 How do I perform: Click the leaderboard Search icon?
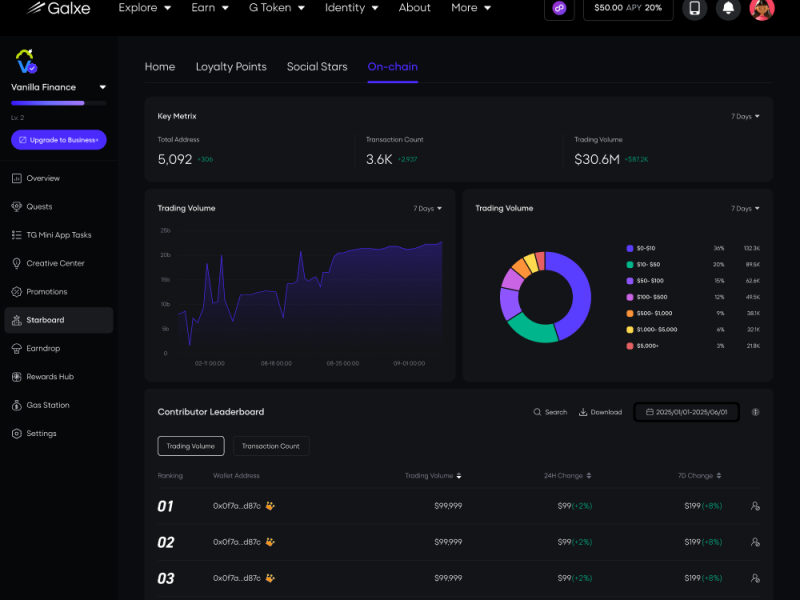(x=537, y=412)
